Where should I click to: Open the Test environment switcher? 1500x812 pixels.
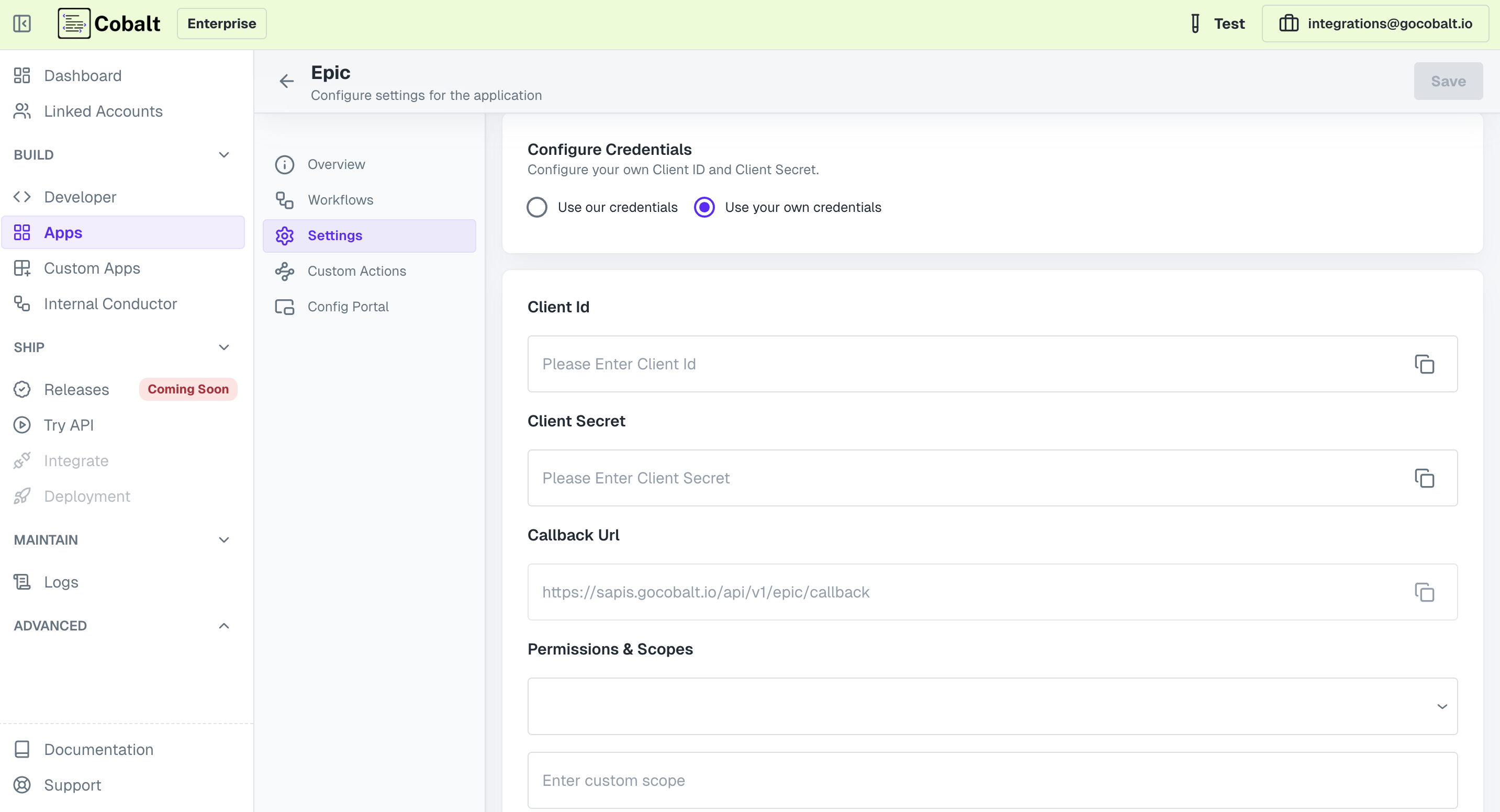[x=1216, y=24]
